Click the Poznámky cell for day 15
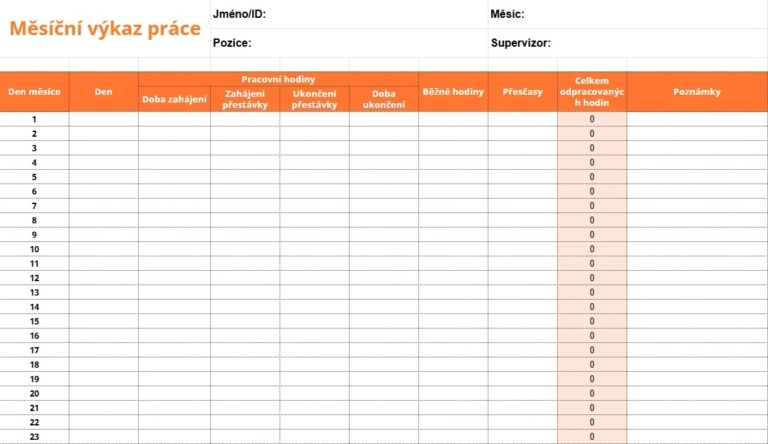The height and width of the screenshot is (444, 768). [697, 321]
